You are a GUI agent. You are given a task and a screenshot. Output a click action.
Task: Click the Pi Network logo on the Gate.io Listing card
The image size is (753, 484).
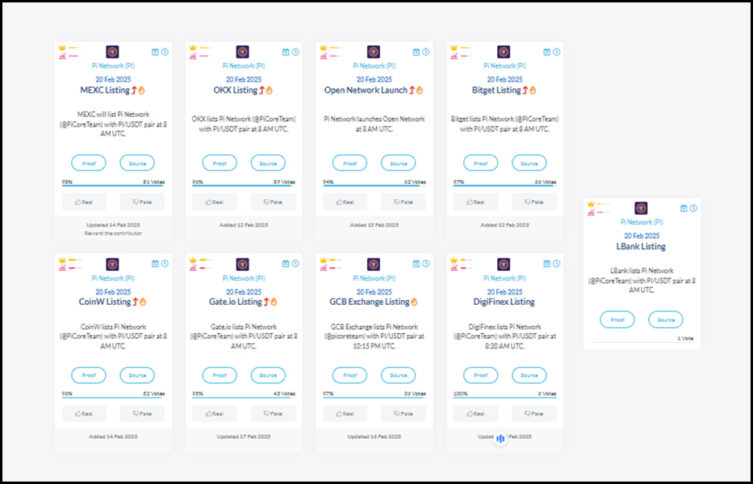243,264
